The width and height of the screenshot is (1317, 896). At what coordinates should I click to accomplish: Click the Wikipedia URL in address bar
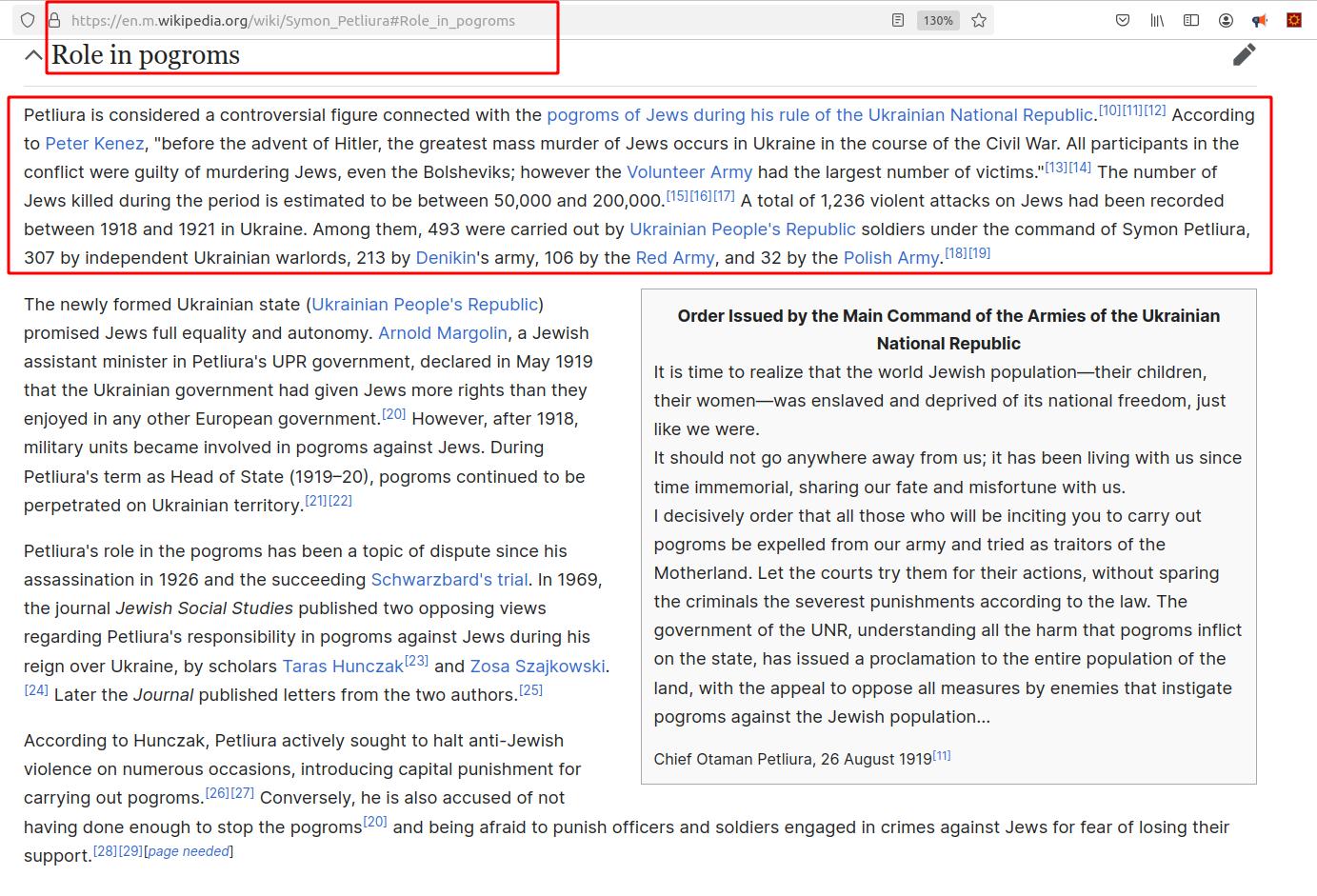pyautogui.click(x=292, y=20)
